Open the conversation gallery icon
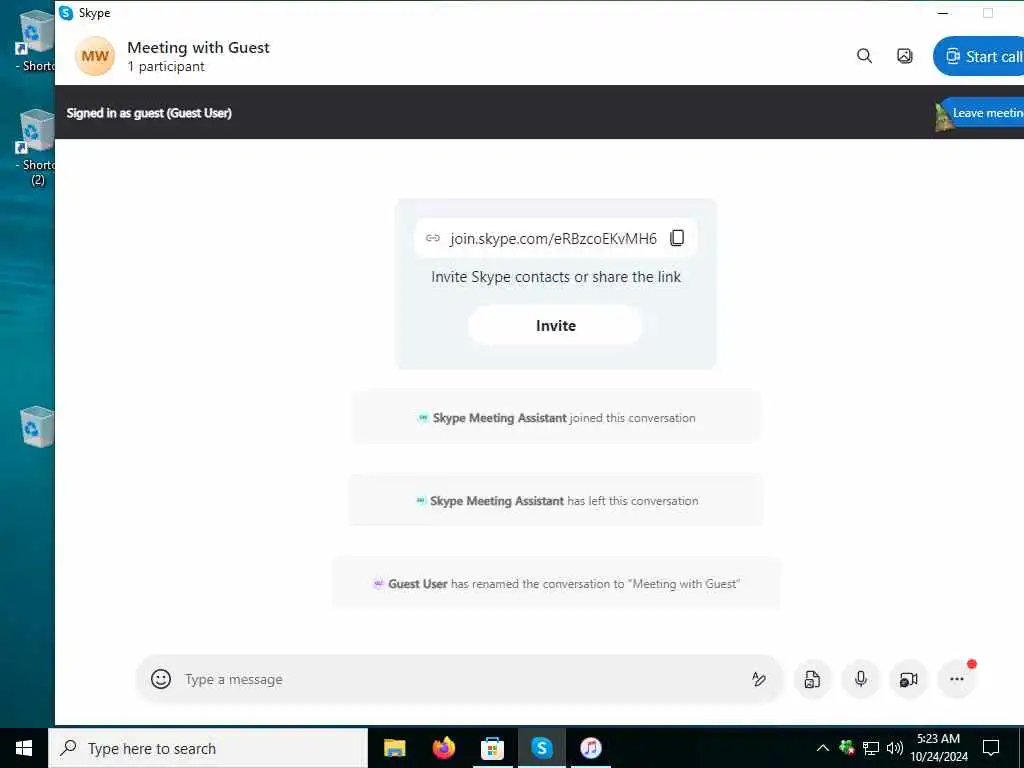1024x768 pixels. point(904,56)
